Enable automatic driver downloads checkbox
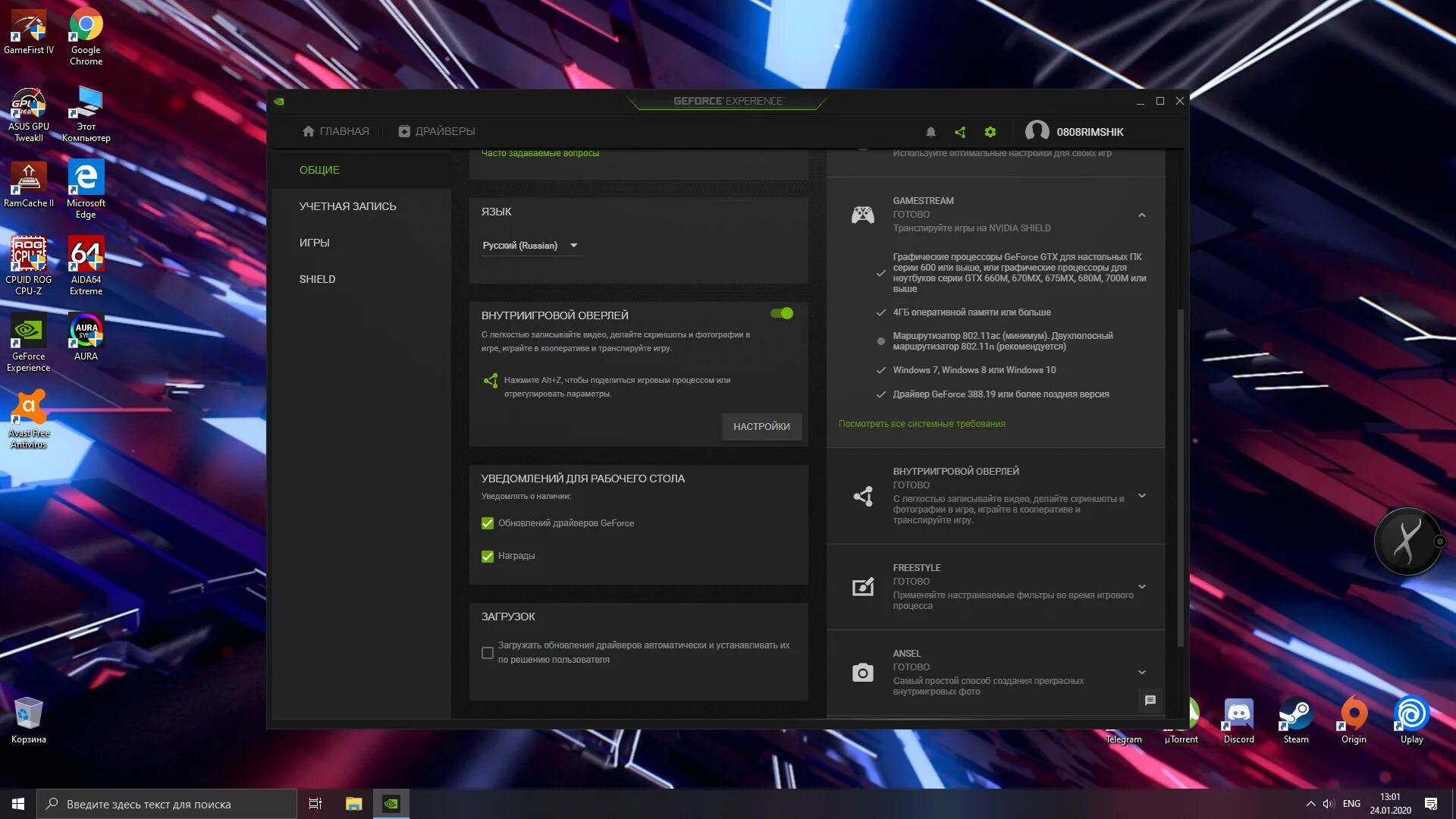This screenshot has width=1456, height=819. (488, 652)
